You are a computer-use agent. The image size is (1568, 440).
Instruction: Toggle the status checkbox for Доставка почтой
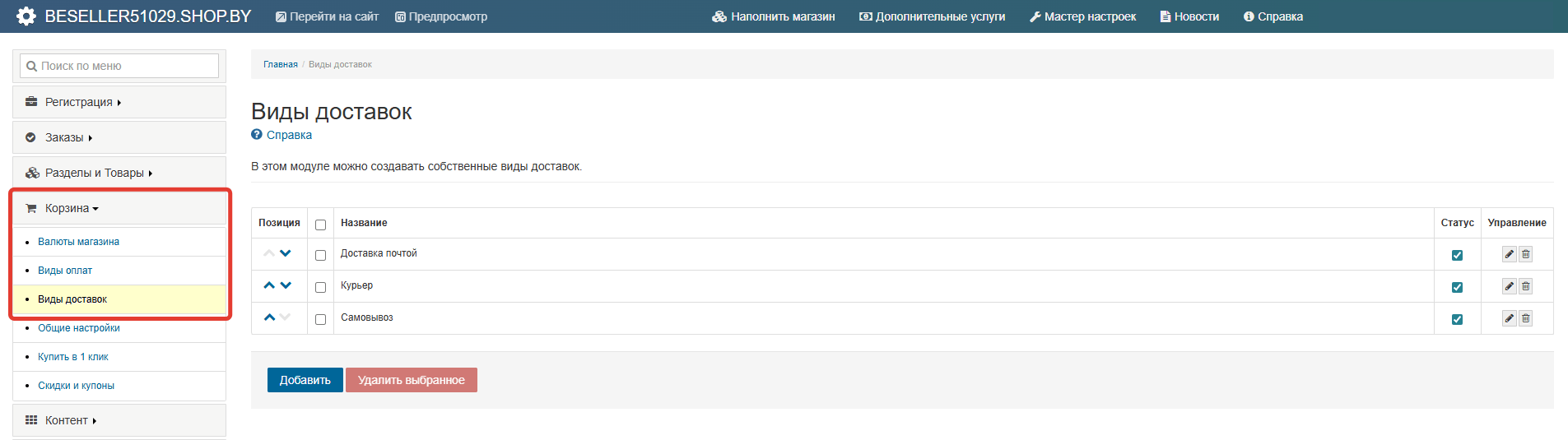pyautogui.click(x=1457, y=255)
